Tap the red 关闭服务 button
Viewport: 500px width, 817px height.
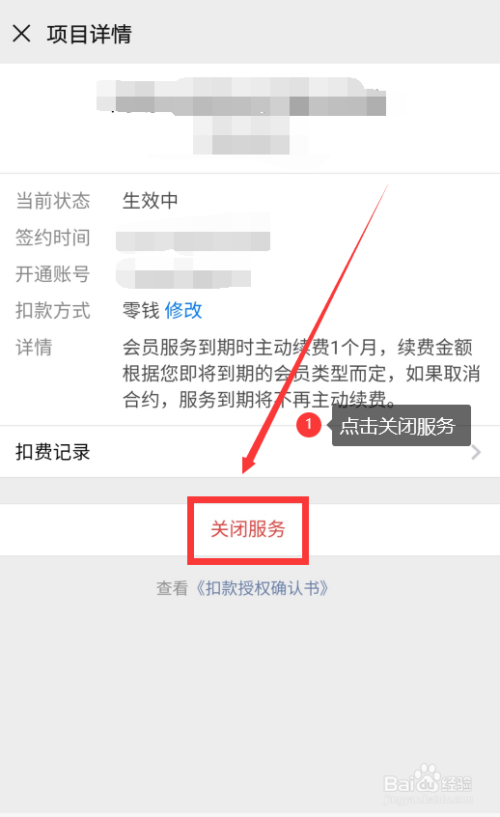pos(248,529)
